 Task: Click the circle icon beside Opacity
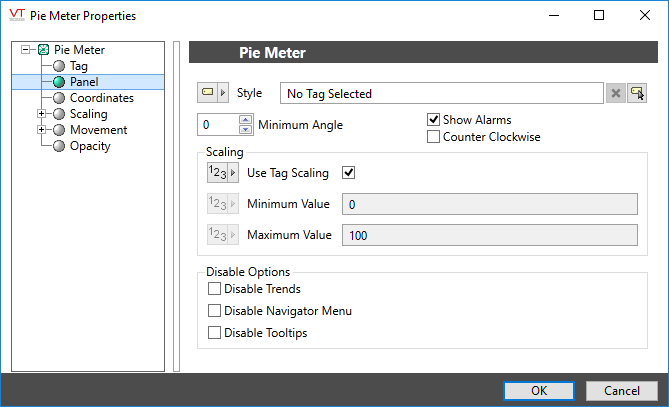click(x=59, y=146)
